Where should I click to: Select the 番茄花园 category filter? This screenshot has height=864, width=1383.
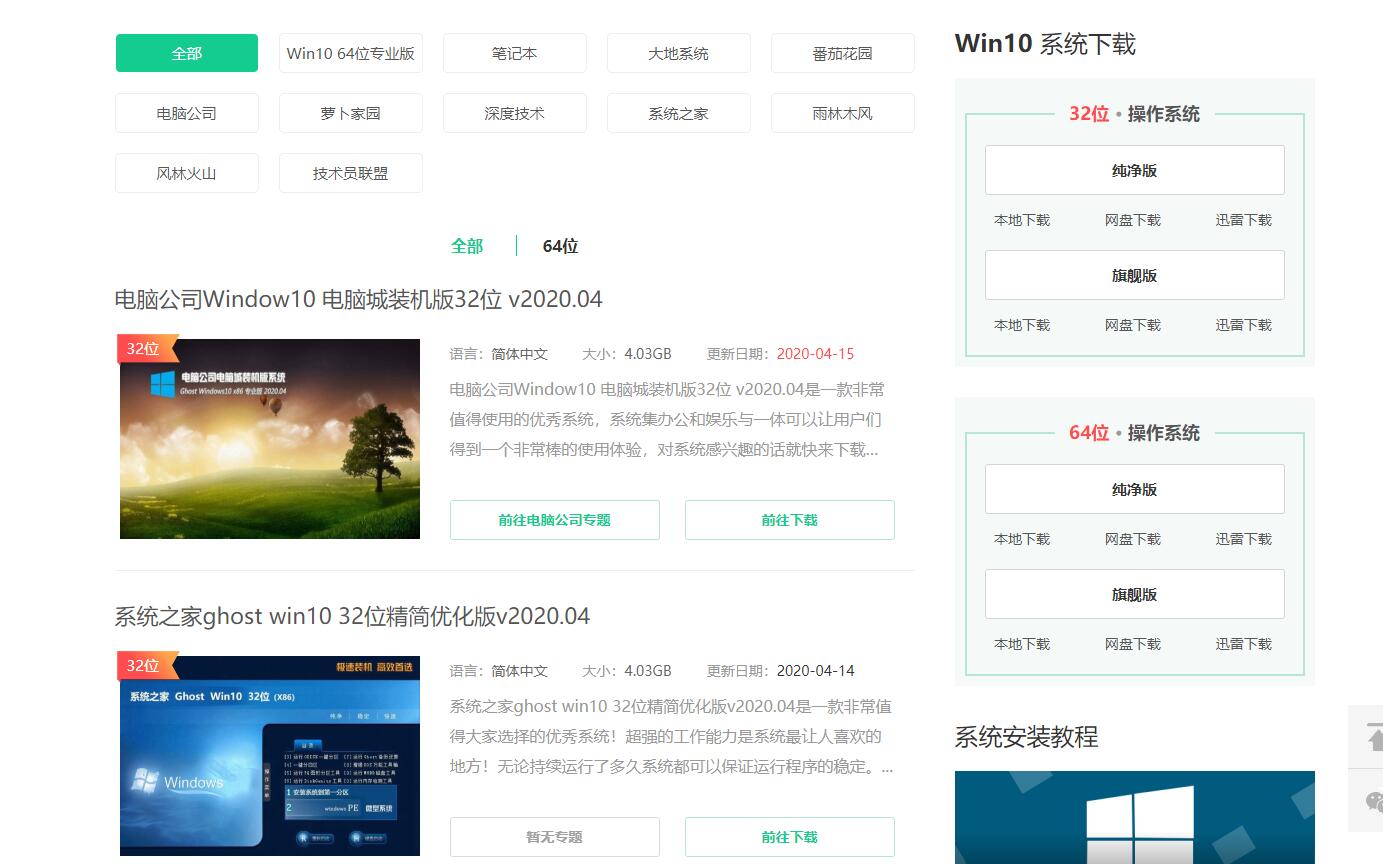pyautogui.click(x=842, y=53)
